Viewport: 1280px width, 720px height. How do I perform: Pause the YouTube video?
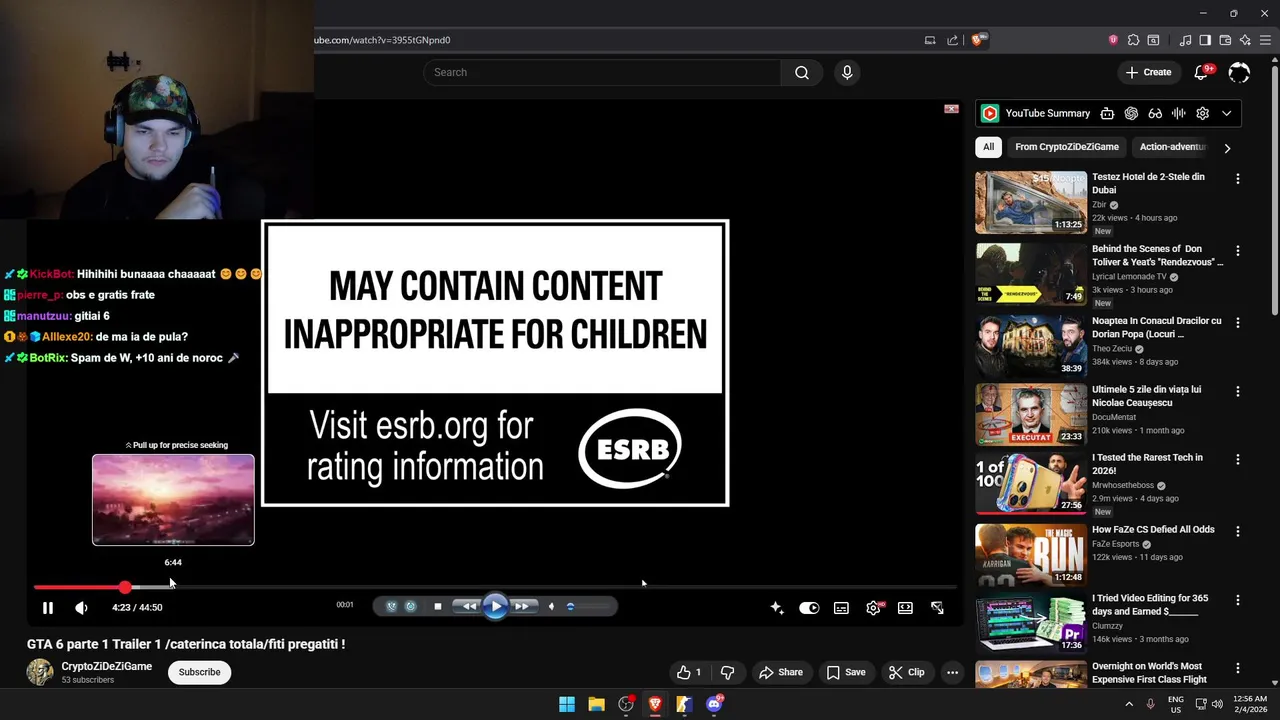coord(47,607)
